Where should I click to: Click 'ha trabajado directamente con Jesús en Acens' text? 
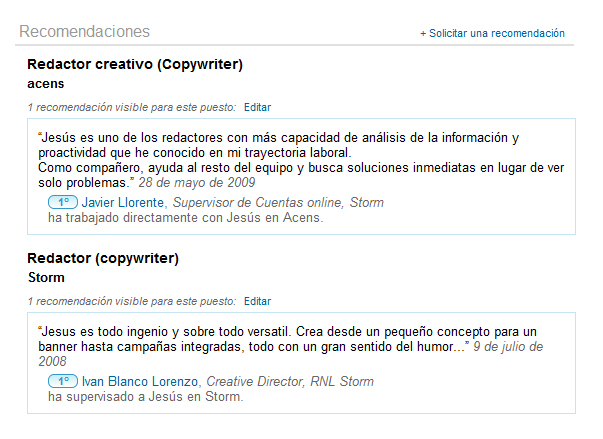(x=185, y=217)
